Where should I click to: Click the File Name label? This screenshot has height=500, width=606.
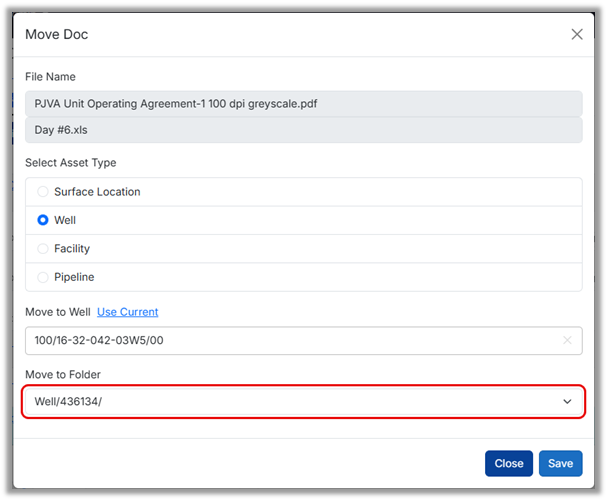[50, 77]
